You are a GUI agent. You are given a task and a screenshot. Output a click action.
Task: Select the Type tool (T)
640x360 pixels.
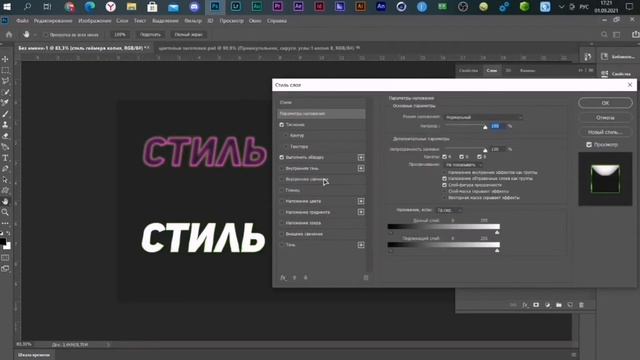(x=5, y=158)
